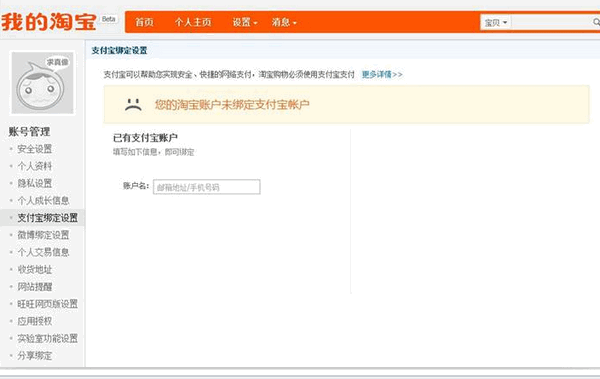
Task: Open 分享绑定 in sidebar
Action: click(34, 356)
